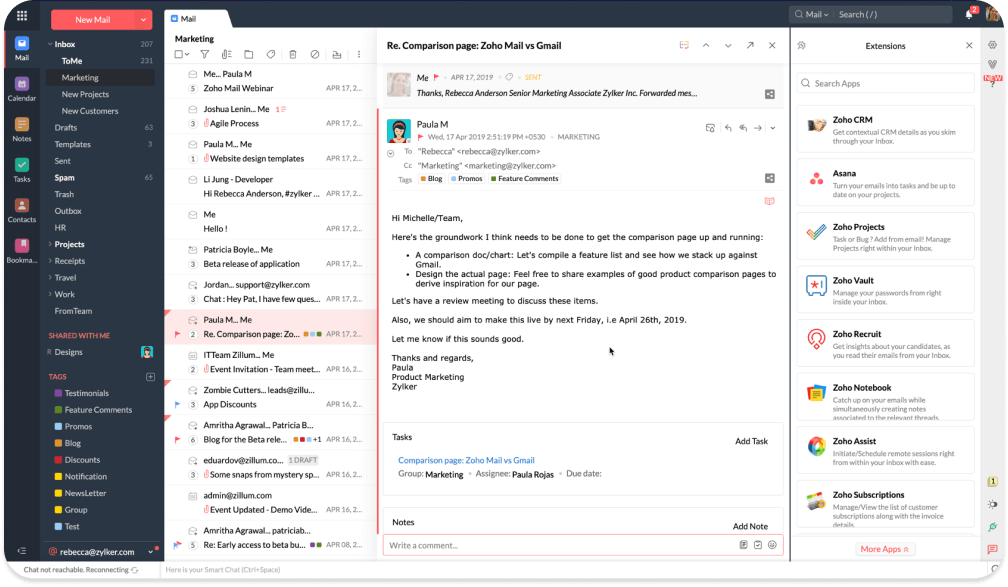Click the forward arrow icon
The height and width of the screenshot is (587, 1008).
click(x=758, y=128)
